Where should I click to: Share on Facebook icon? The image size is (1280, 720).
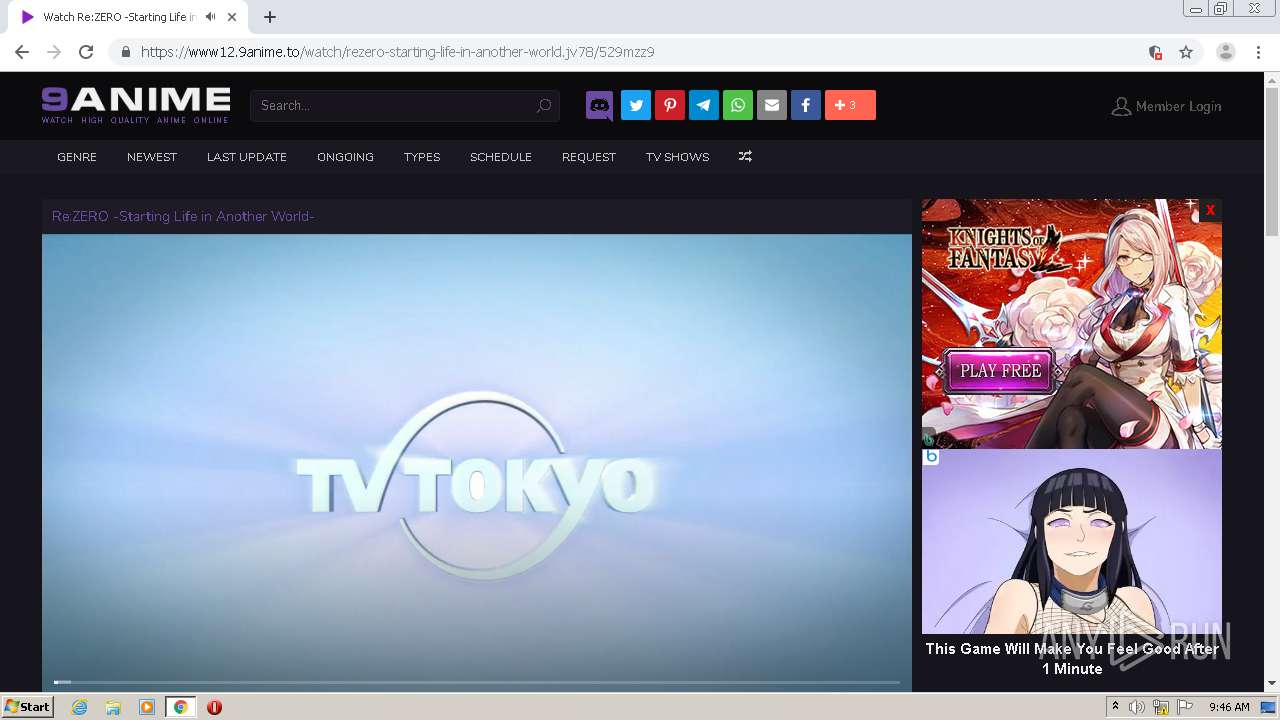tap(806, 105)
